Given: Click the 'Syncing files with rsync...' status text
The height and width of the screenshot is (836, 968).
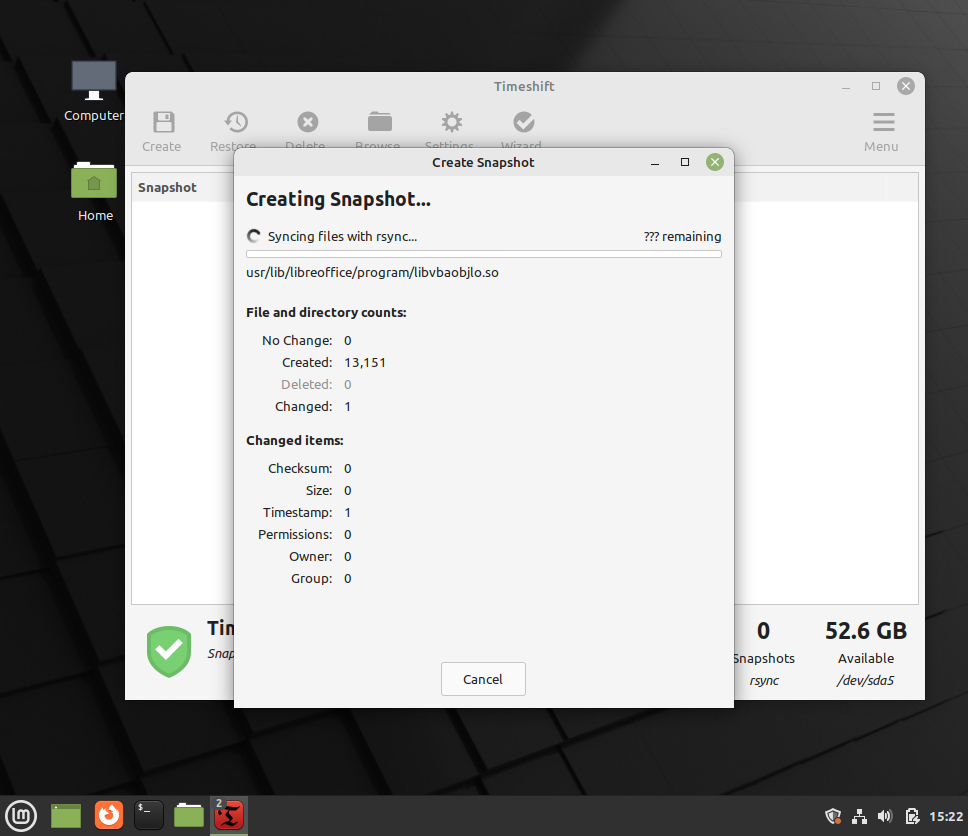Looking at the screenshot, I should coord(342,236).
